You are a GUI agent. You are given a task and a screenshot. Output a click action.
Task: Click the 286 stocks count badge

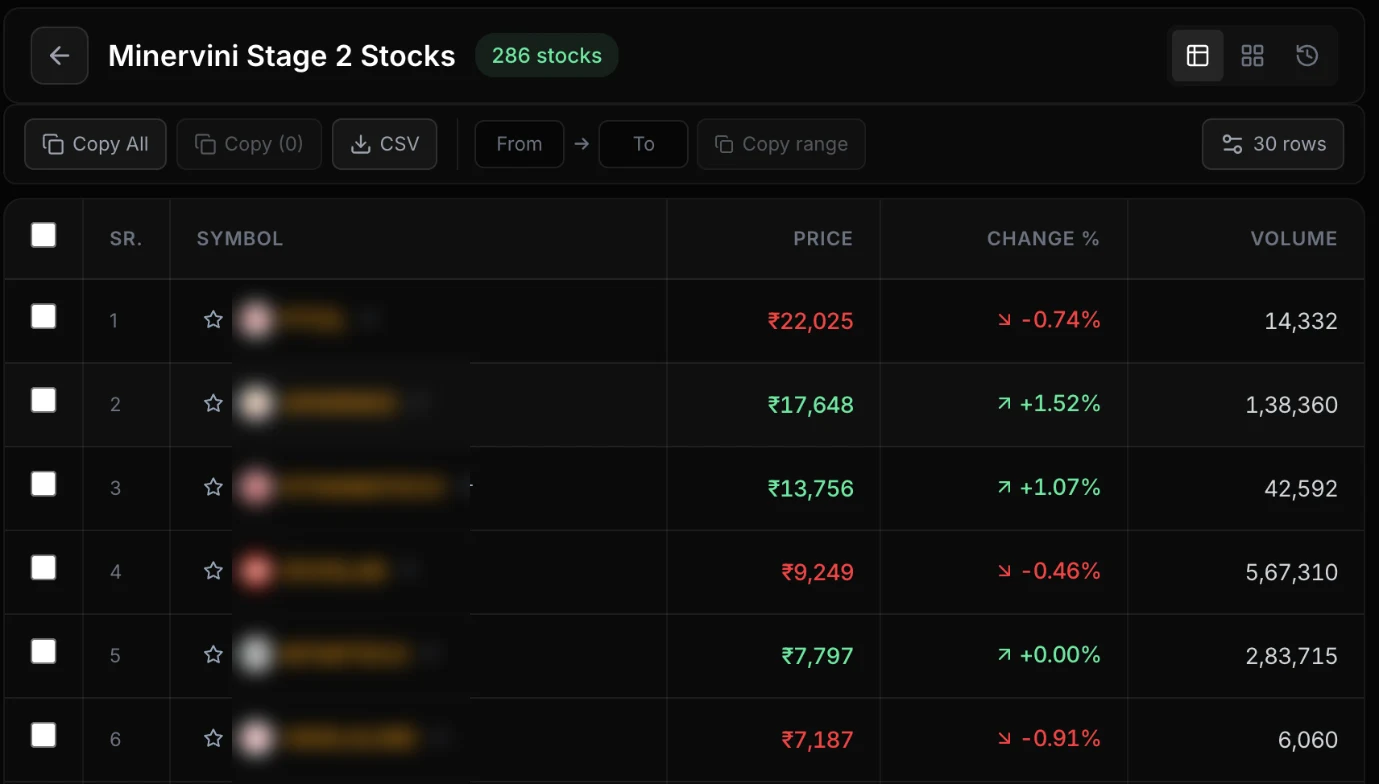click(x=547, y=56)
